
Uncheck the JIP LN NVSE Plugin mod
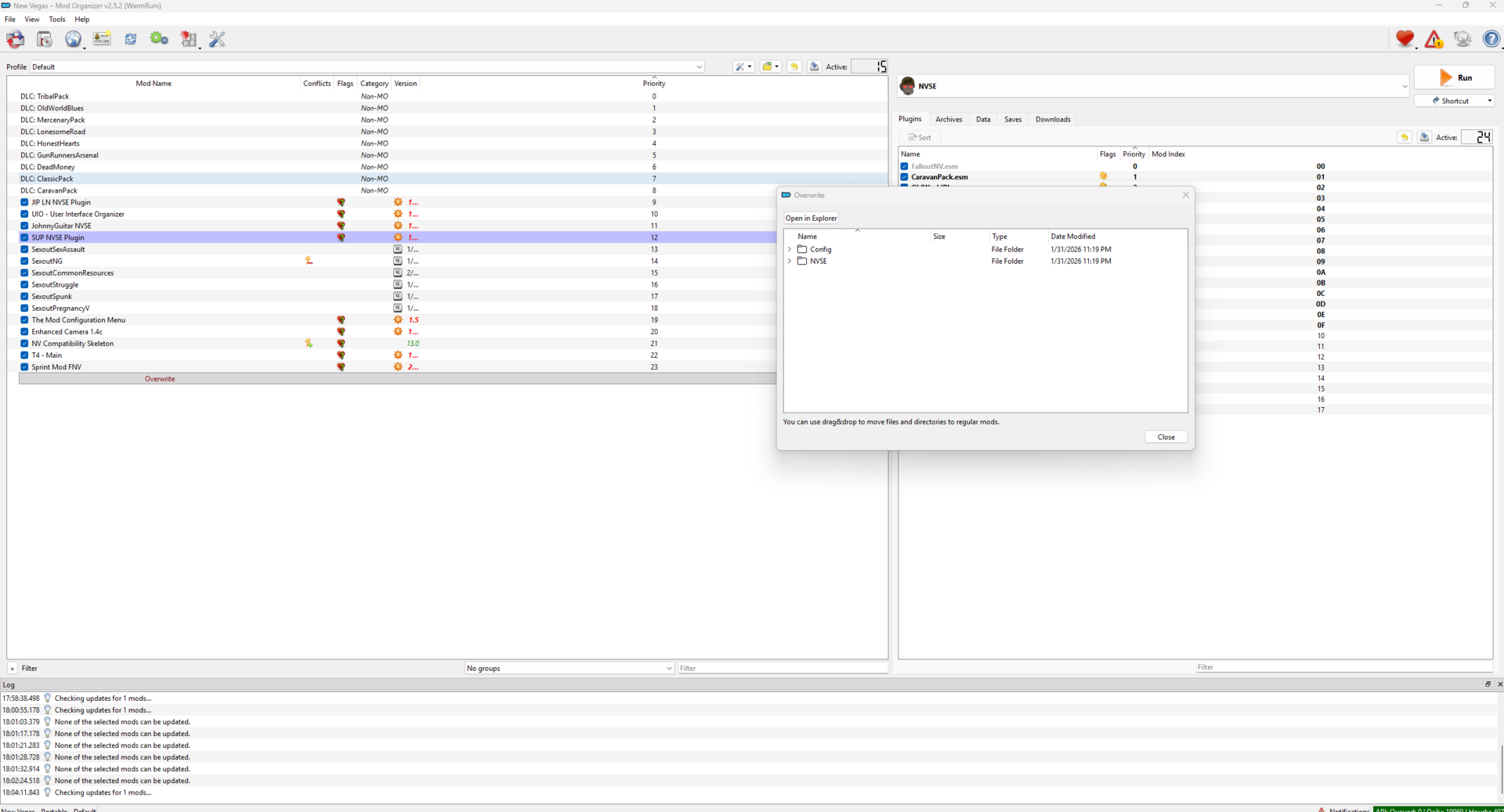[24, 202]
